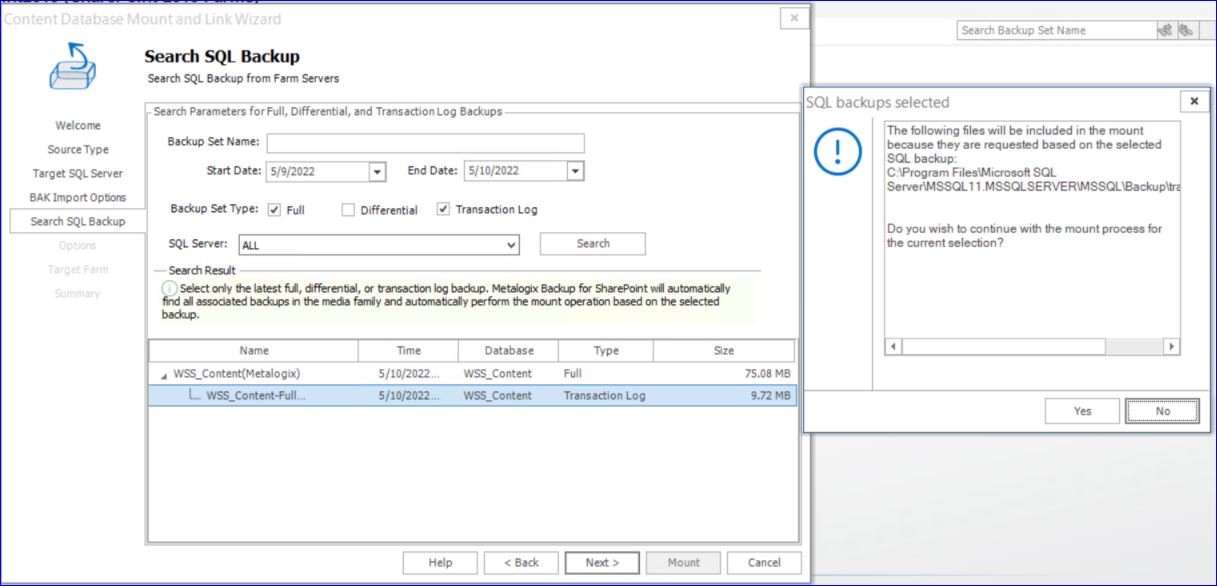Click the 75.08 MB size cell
Image resolution: width=1217 pixels, height=586 pixels.
pos(768,374)
